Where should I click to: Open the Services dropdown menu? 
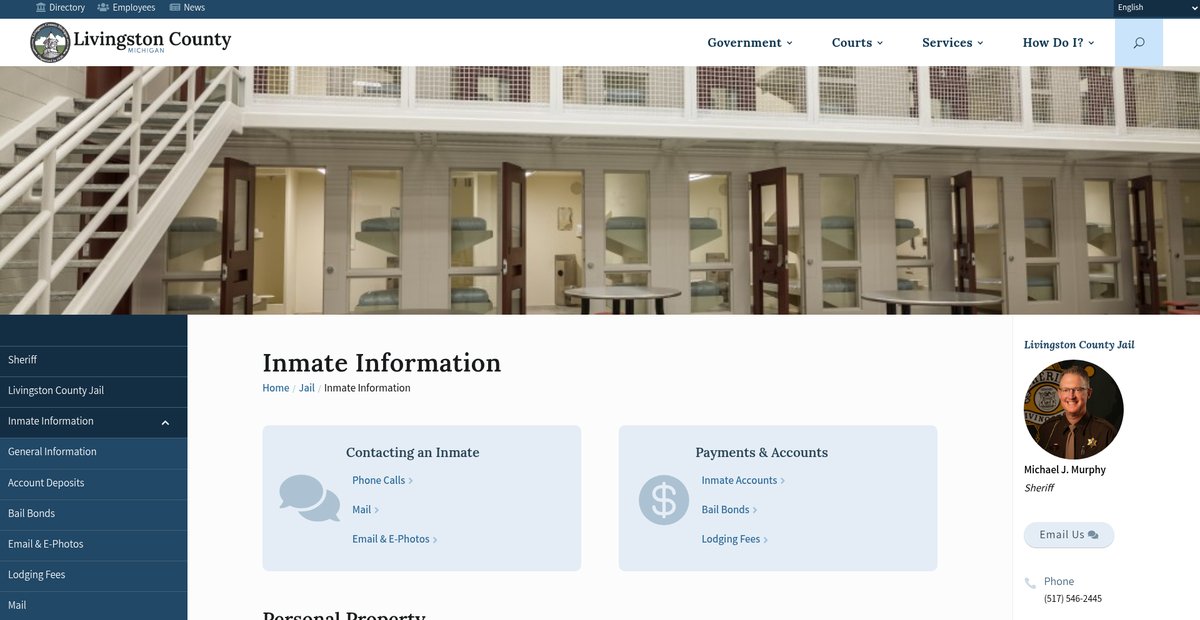click(953, 43)
